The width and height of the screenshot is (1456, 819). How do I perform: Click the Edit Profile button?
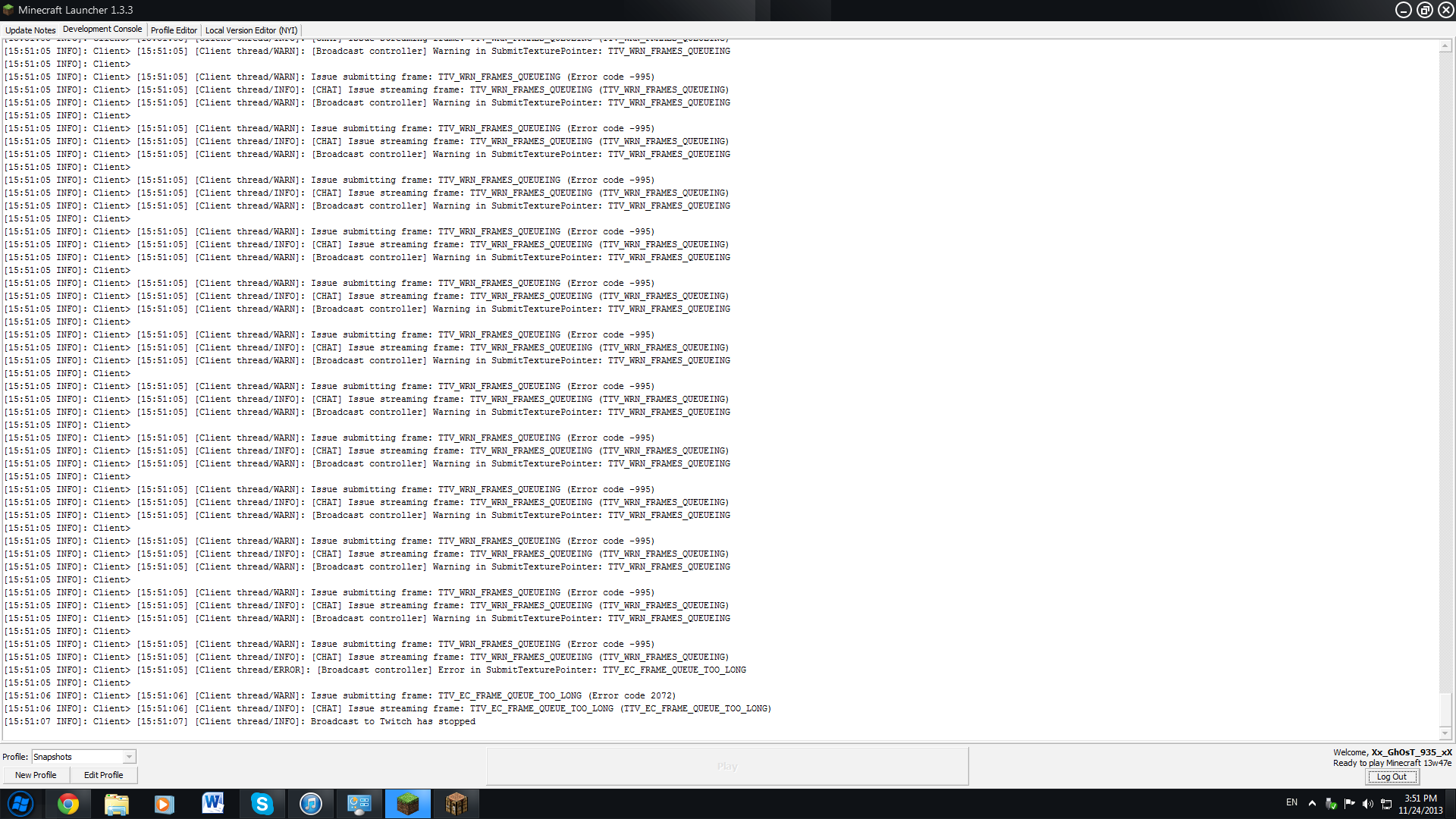pyautogui.click(x=103, y=775)
